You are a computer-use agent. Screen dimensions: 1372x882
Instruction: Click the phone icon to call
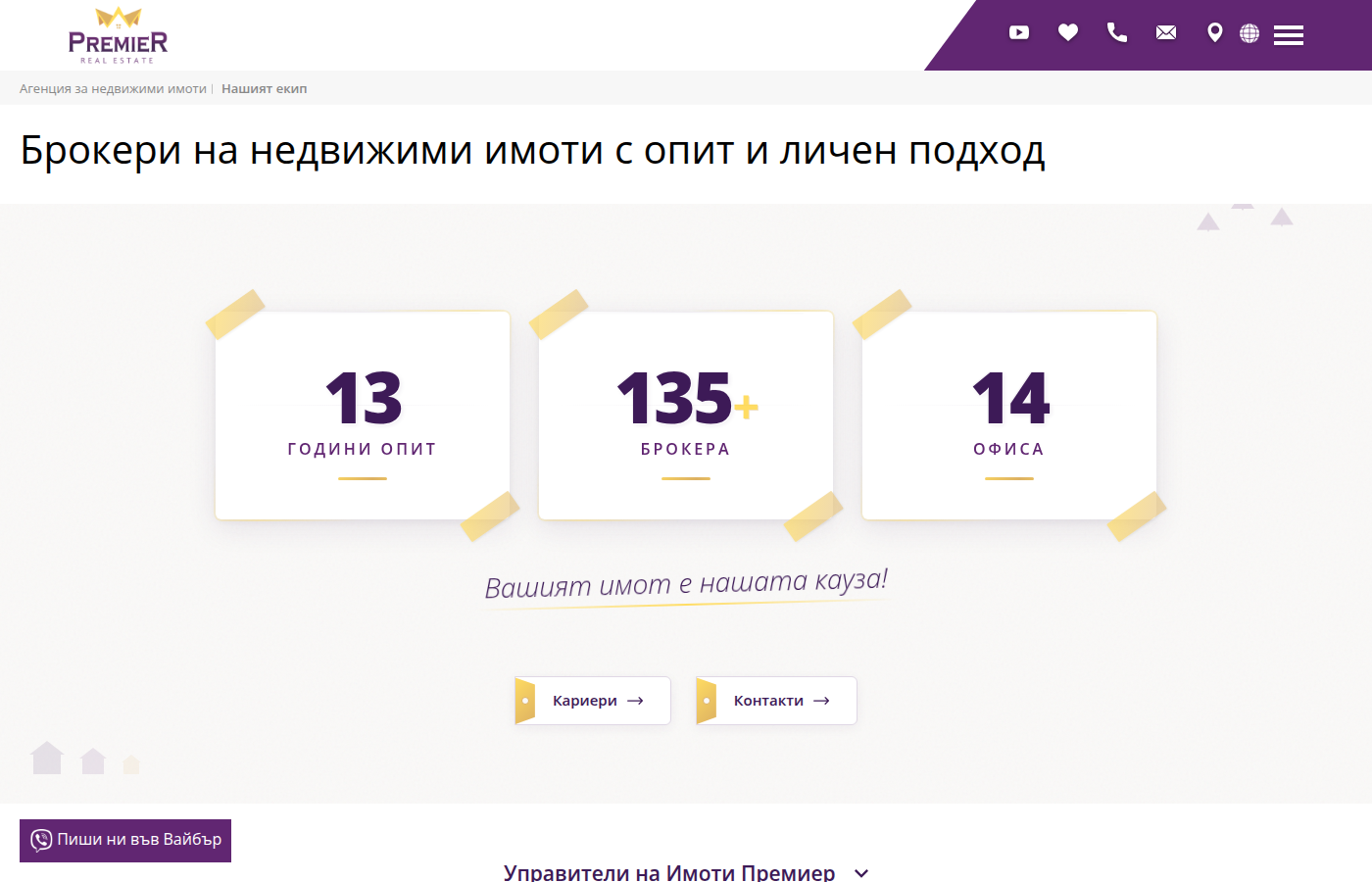coord(1117,32)
